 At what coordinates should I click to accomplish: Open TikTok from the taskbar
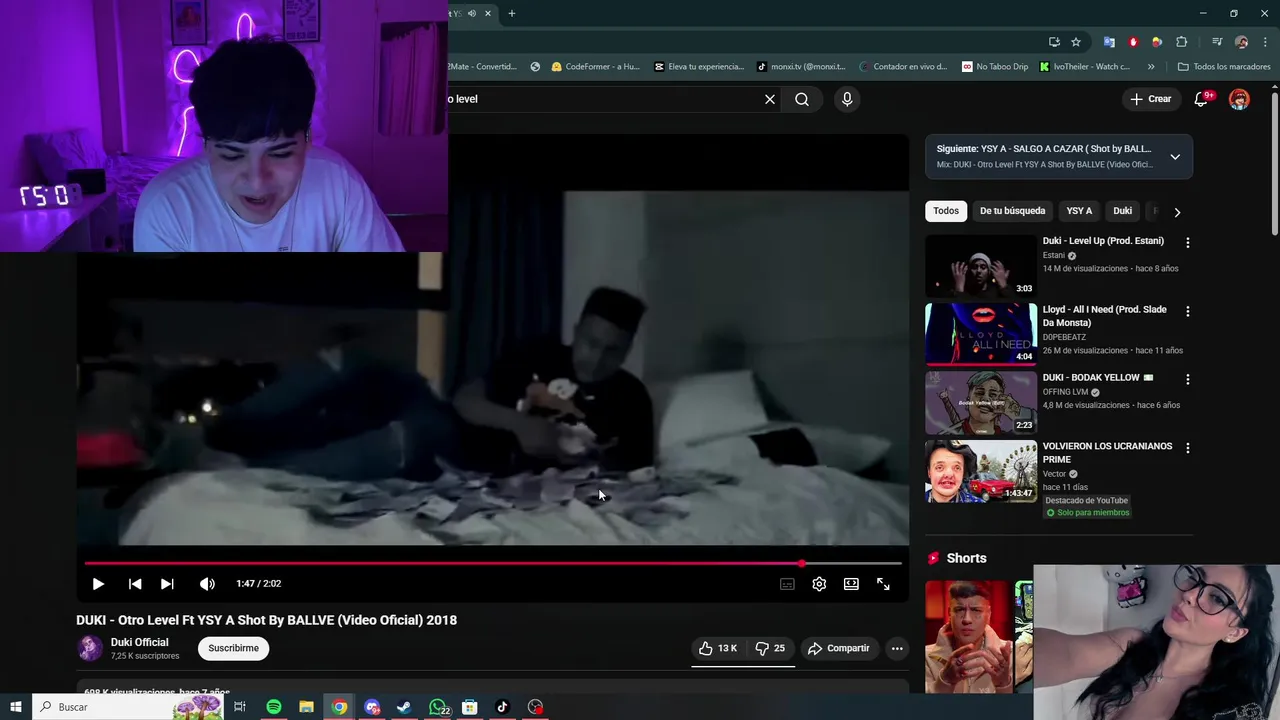pyautogui.click(x=502, y=707)
